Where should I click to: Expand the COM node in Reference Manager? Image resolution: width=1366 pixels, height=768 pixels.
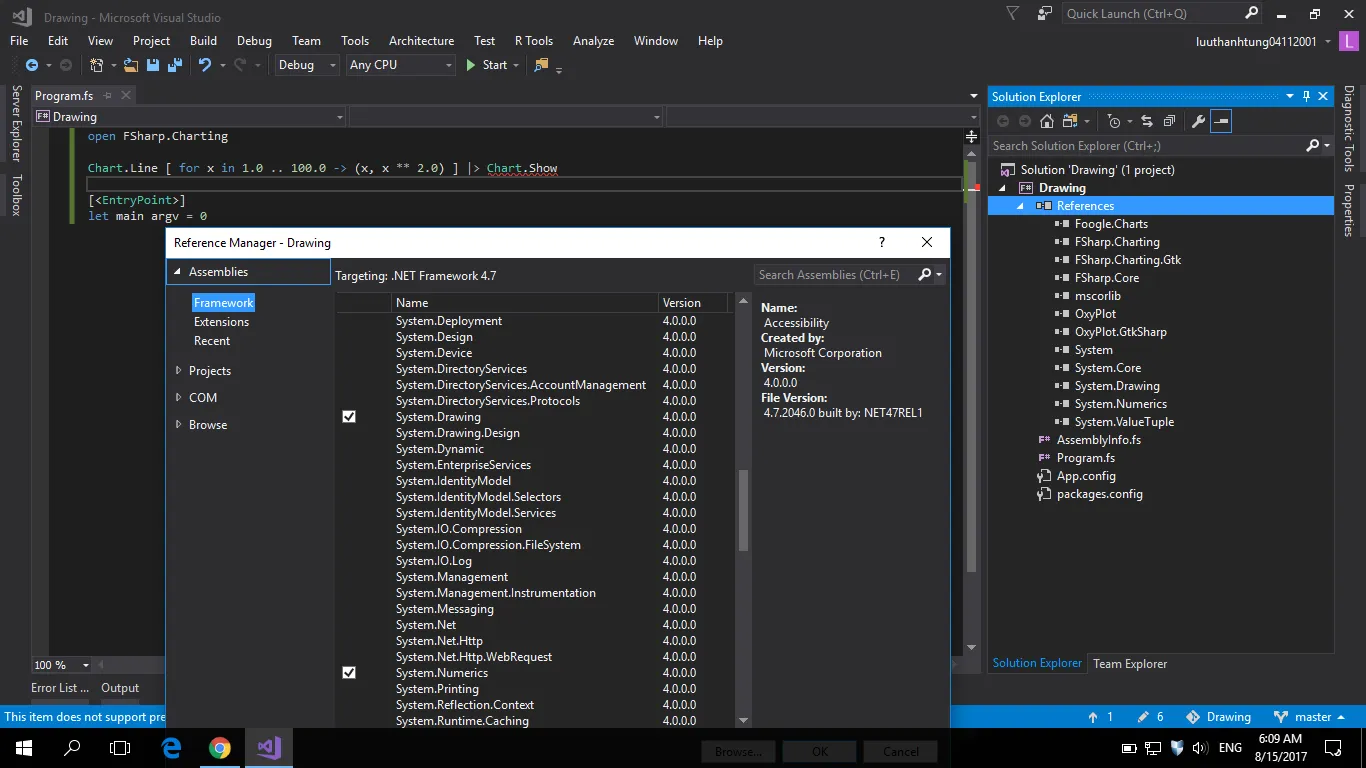pos(180,398)
